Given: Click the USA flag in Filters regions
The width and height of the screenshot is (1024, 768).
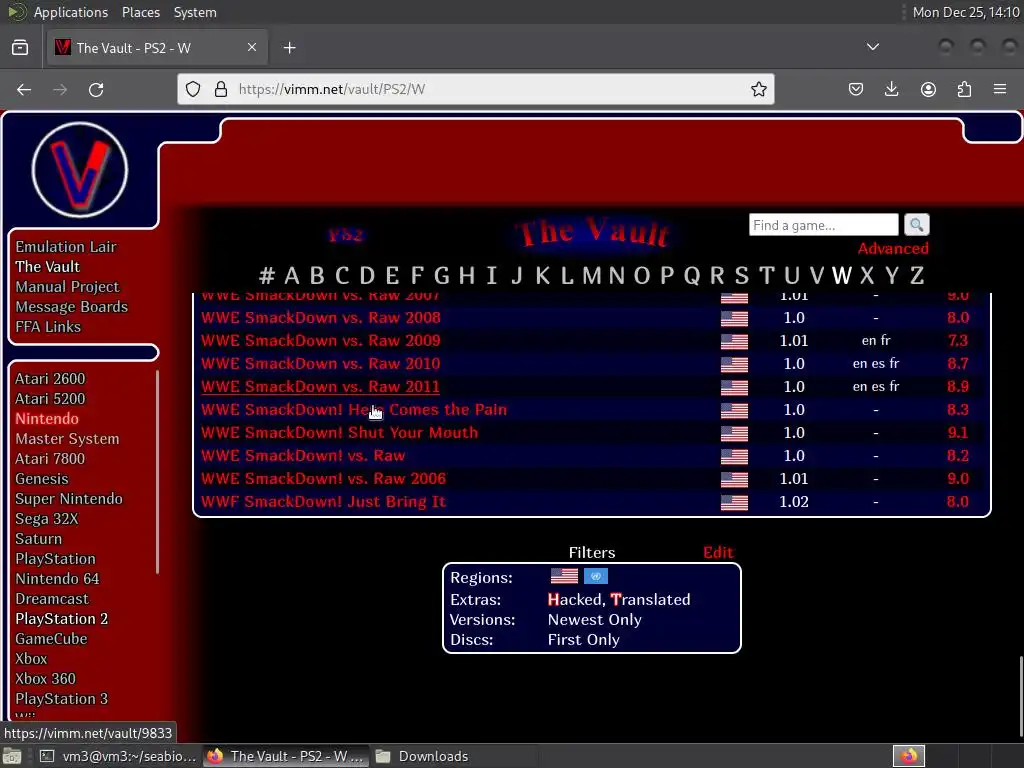Looking at the screenshot, I should [x=564, y=576].
